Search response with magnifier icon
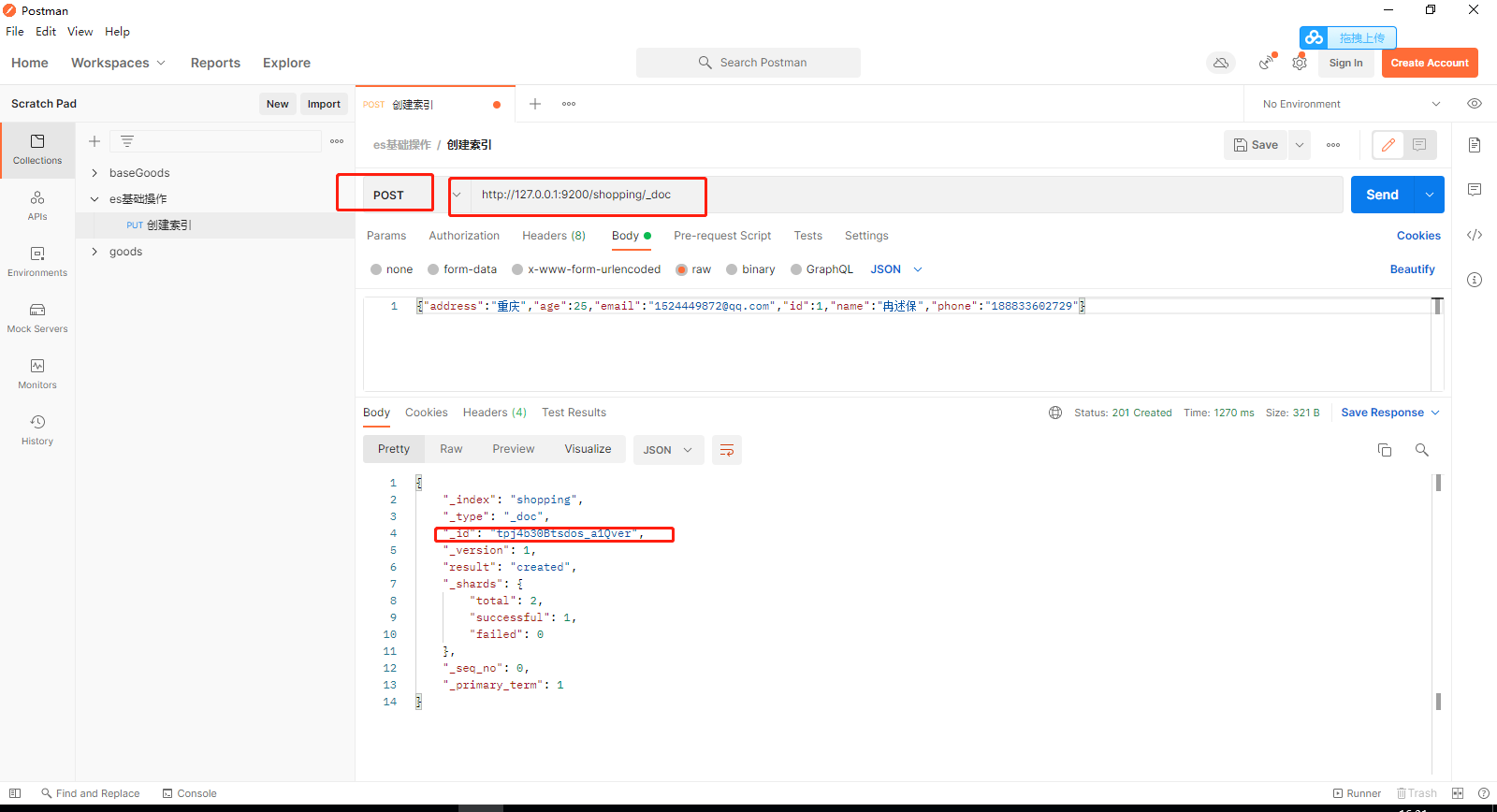Image resolution: width=1497 pixels, height=812 pixels. [x=1422, y=450]
